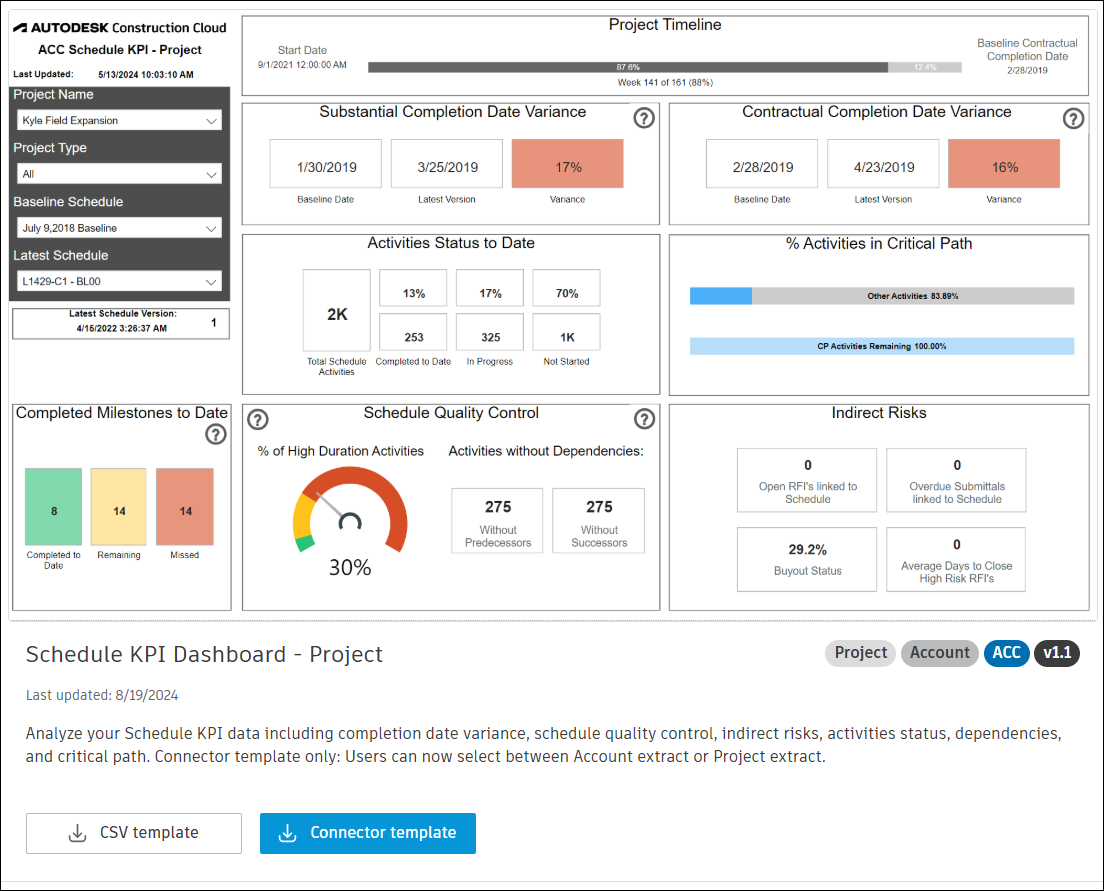Click Baseline Contractual Completion Date label
1104x891 pixels.
pos(1027,50)
